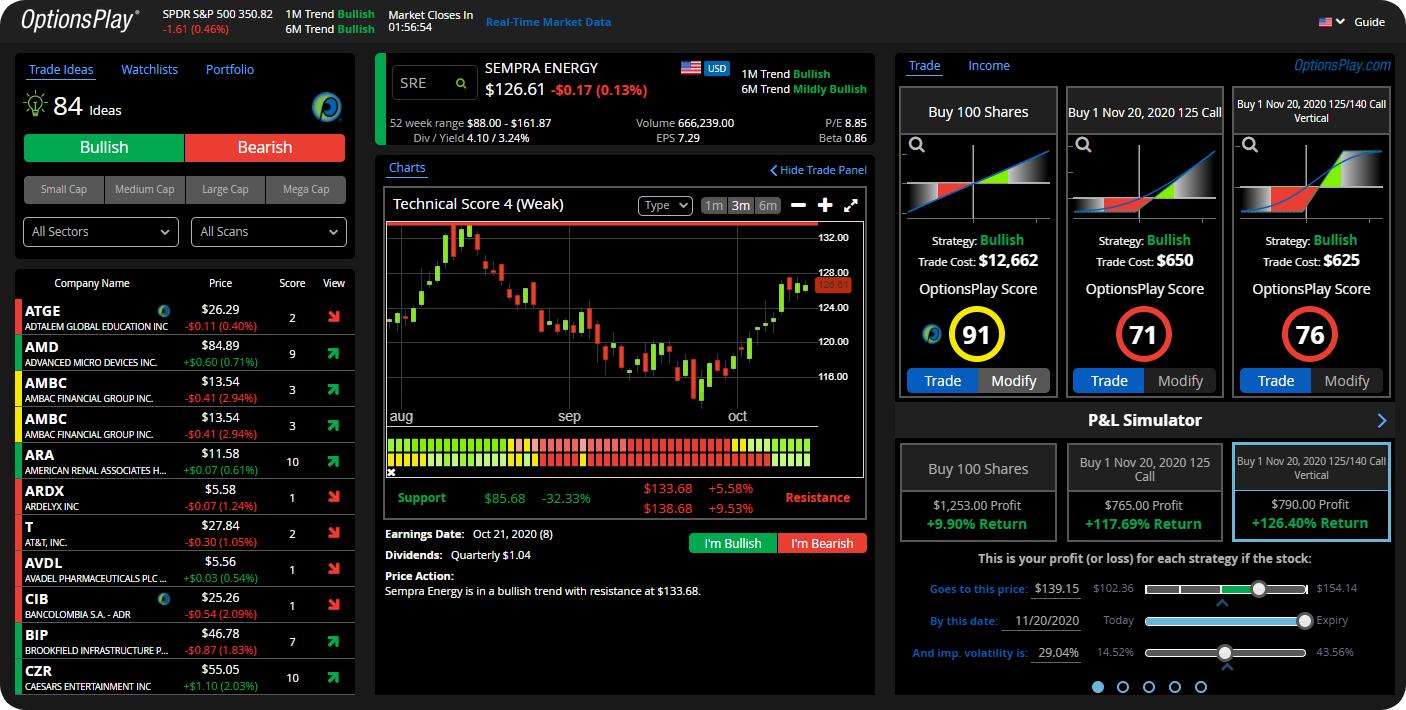Toggle the Bullish ideas filter

point(104,148)
